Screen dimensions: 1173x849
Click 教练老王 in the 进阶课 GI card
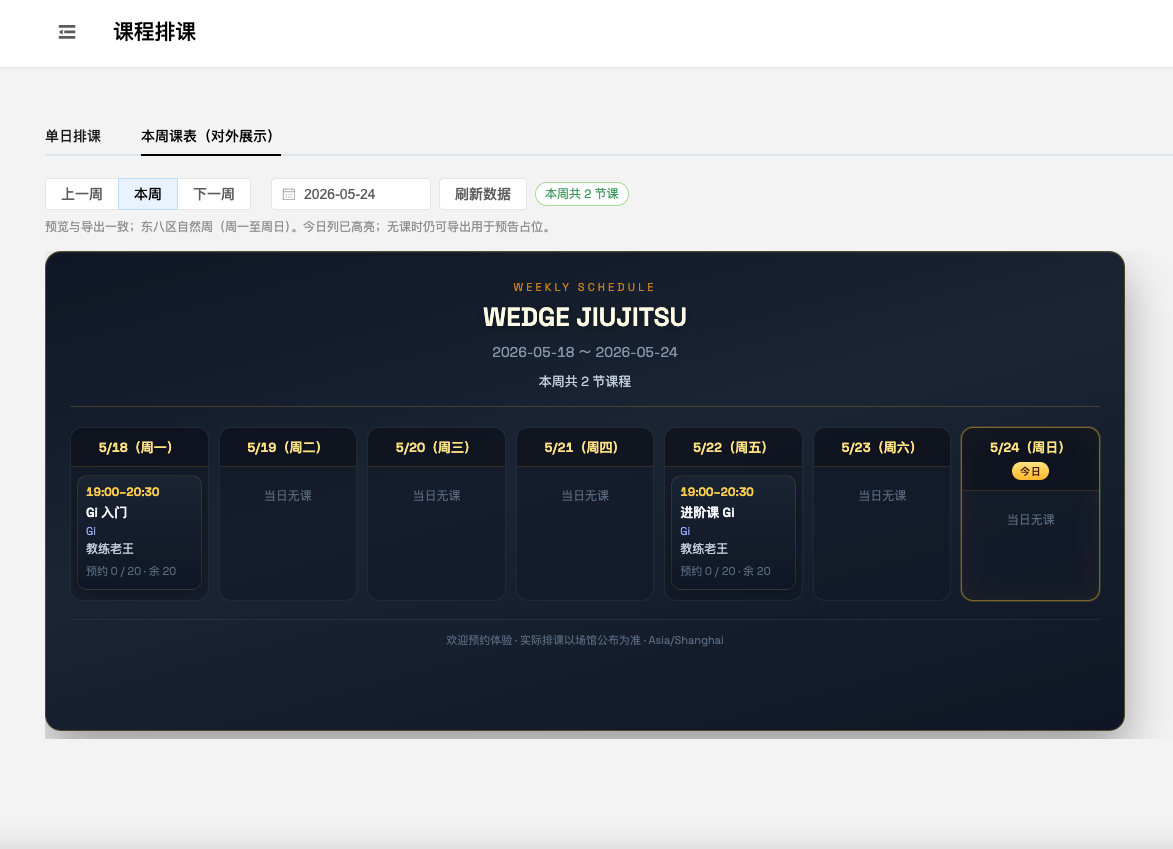coord(704,549)
